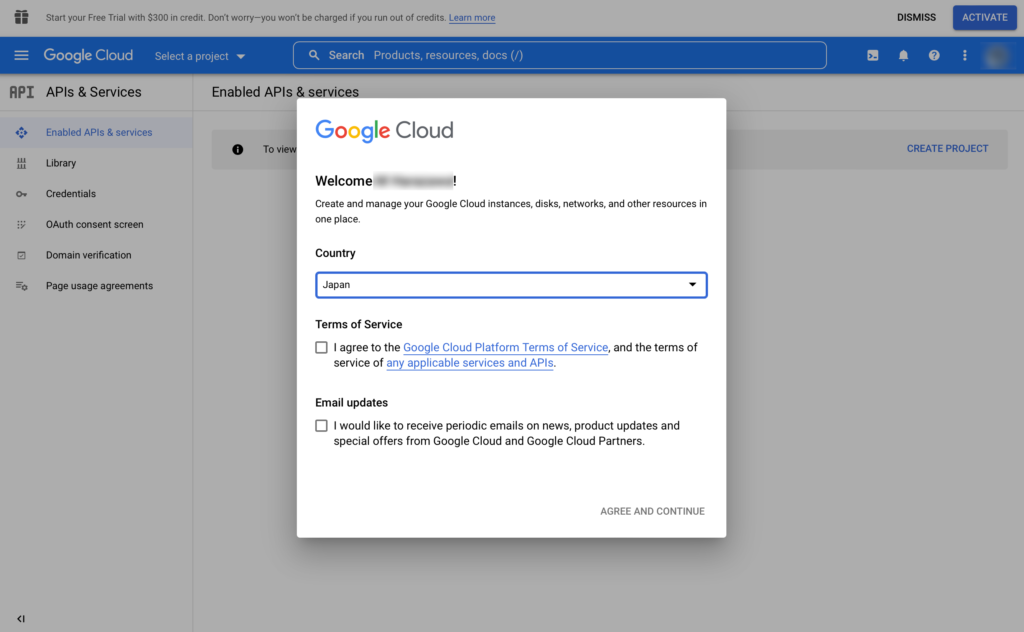
Task: Dismiss the free trial banner
Action: (916, 17)
